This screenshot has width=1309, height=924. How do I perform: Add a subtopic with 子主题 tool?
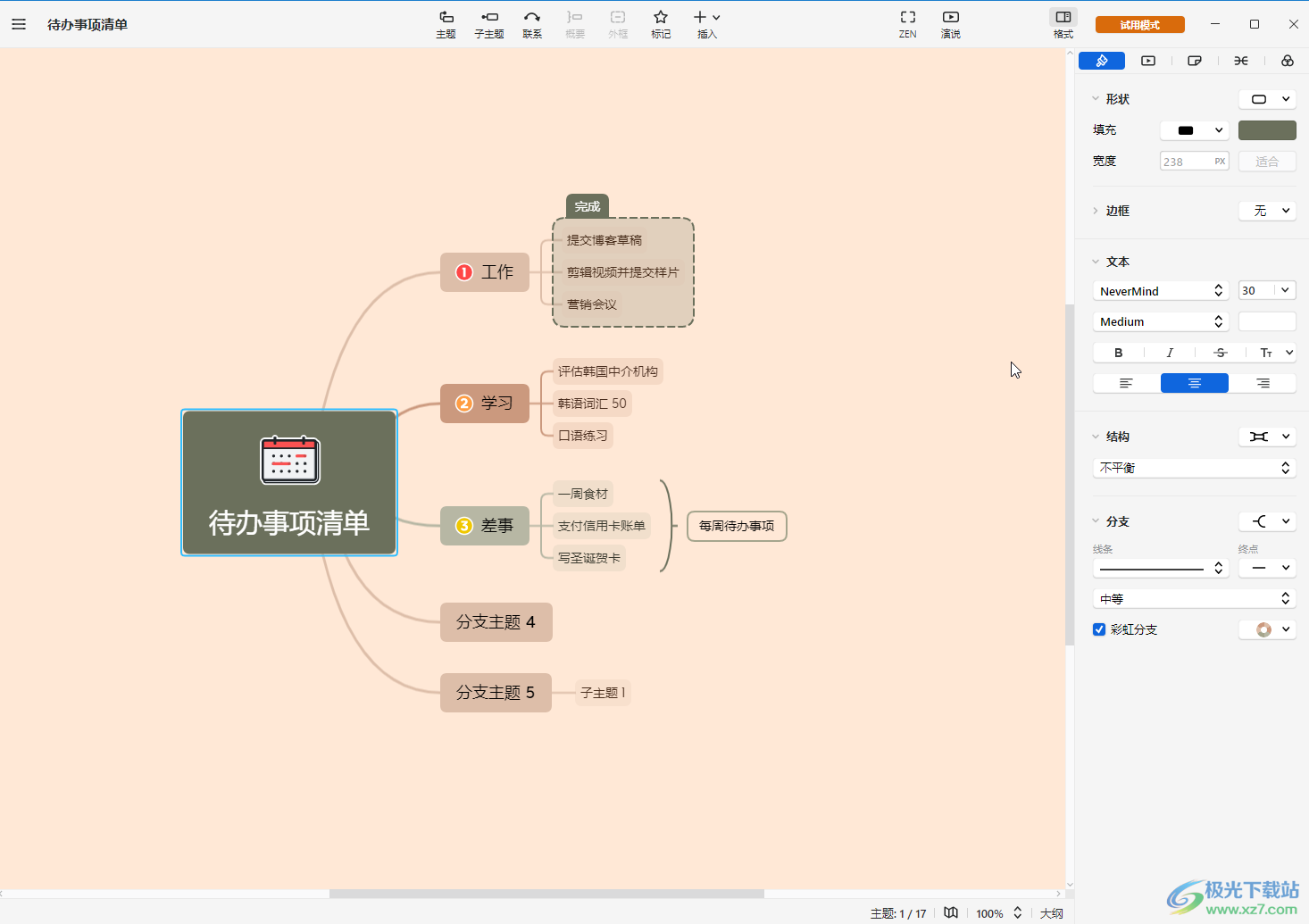point(489,24)
